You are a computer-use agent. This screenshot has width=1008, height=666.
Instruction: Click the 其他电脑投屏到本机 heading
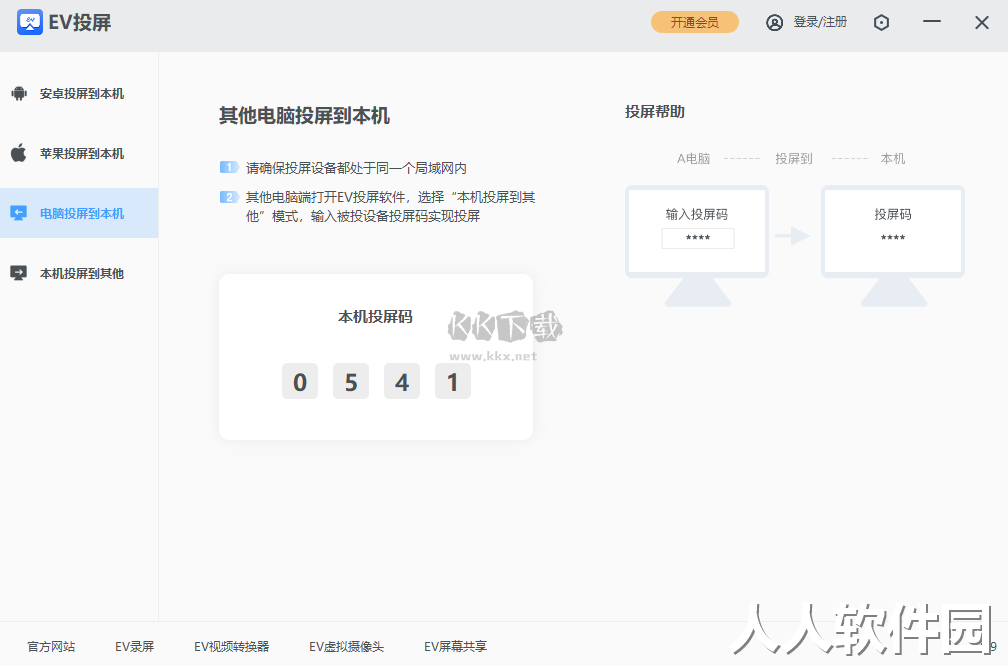[304, 116]
